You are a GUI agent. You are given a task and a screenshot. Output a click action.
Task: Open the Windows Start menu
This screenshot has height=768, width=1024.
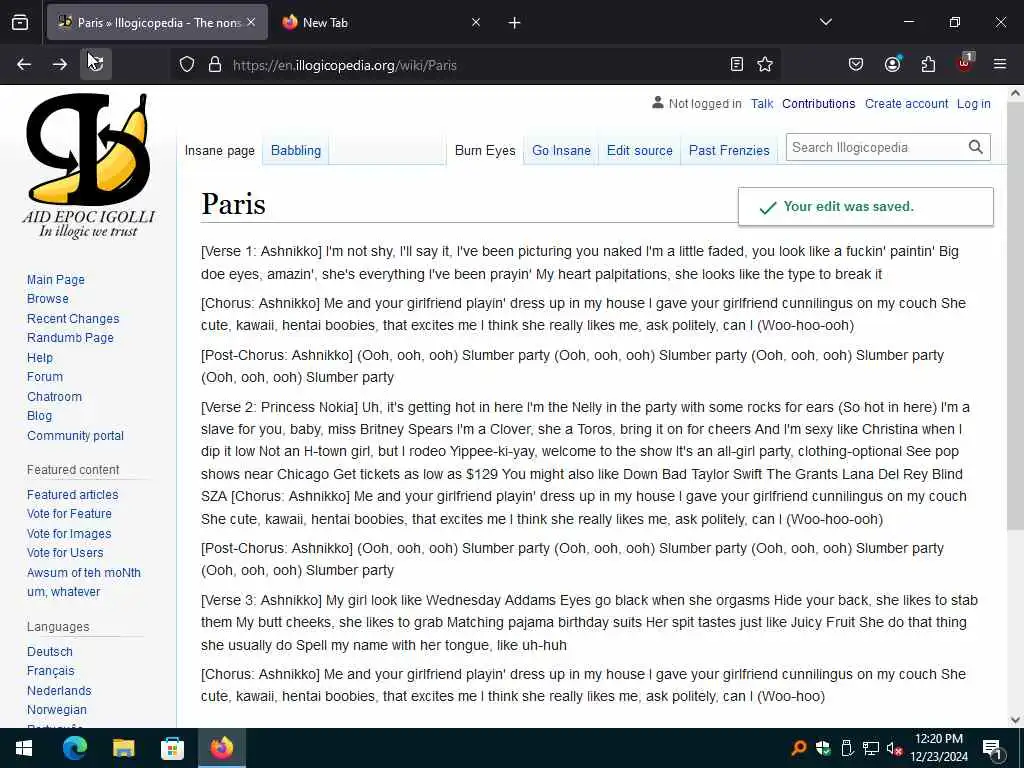coord(24,748)
